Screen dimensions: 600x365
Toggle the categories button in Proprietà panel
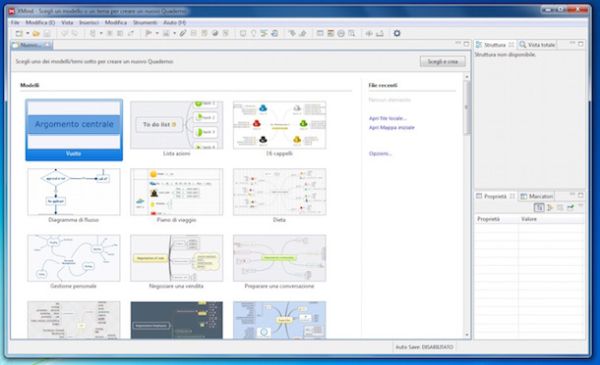click(539, 207)
